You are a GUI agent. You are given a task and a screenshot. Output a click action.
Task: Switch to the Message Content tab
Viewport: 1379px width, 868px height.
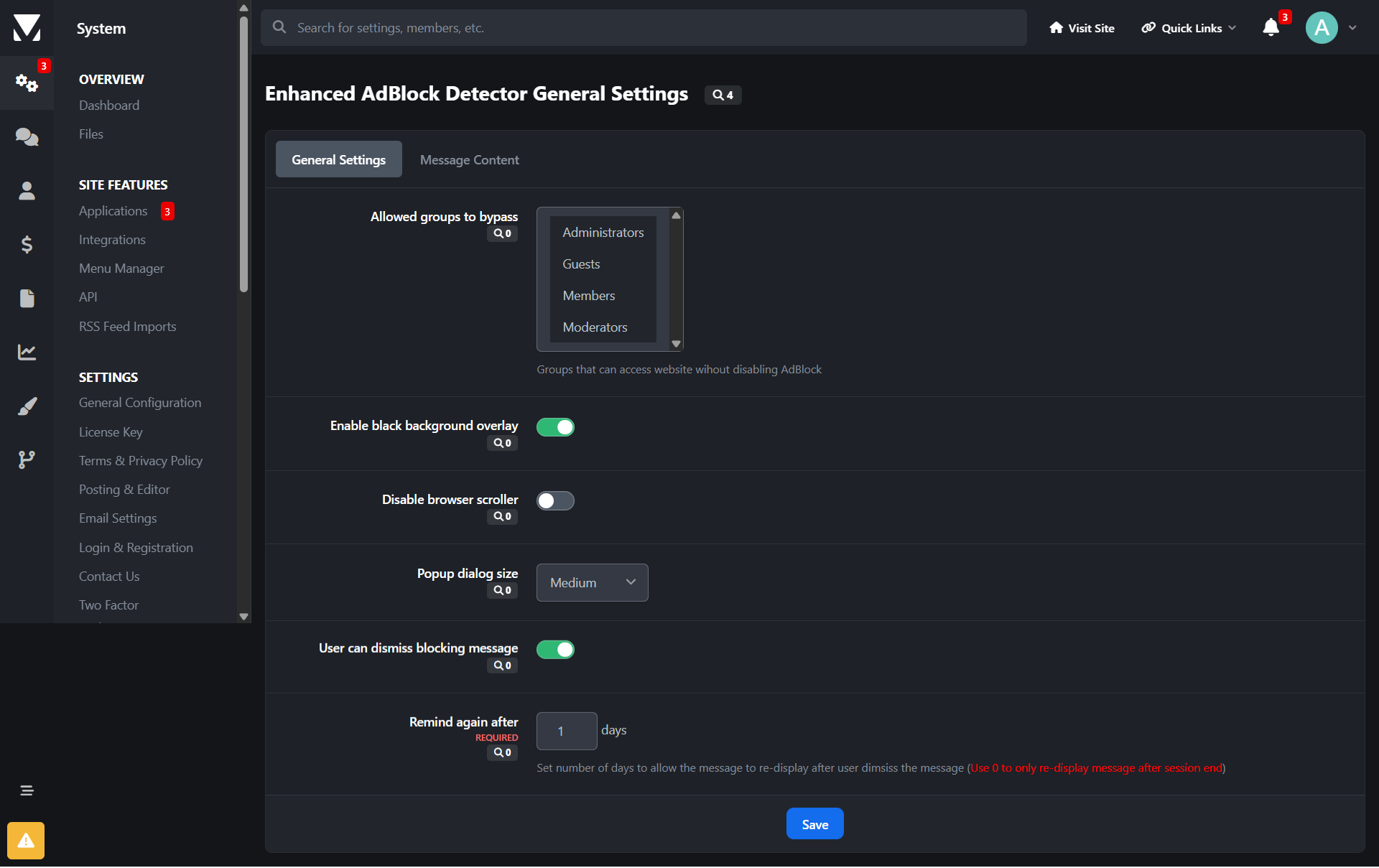click(x=469, y=159)
